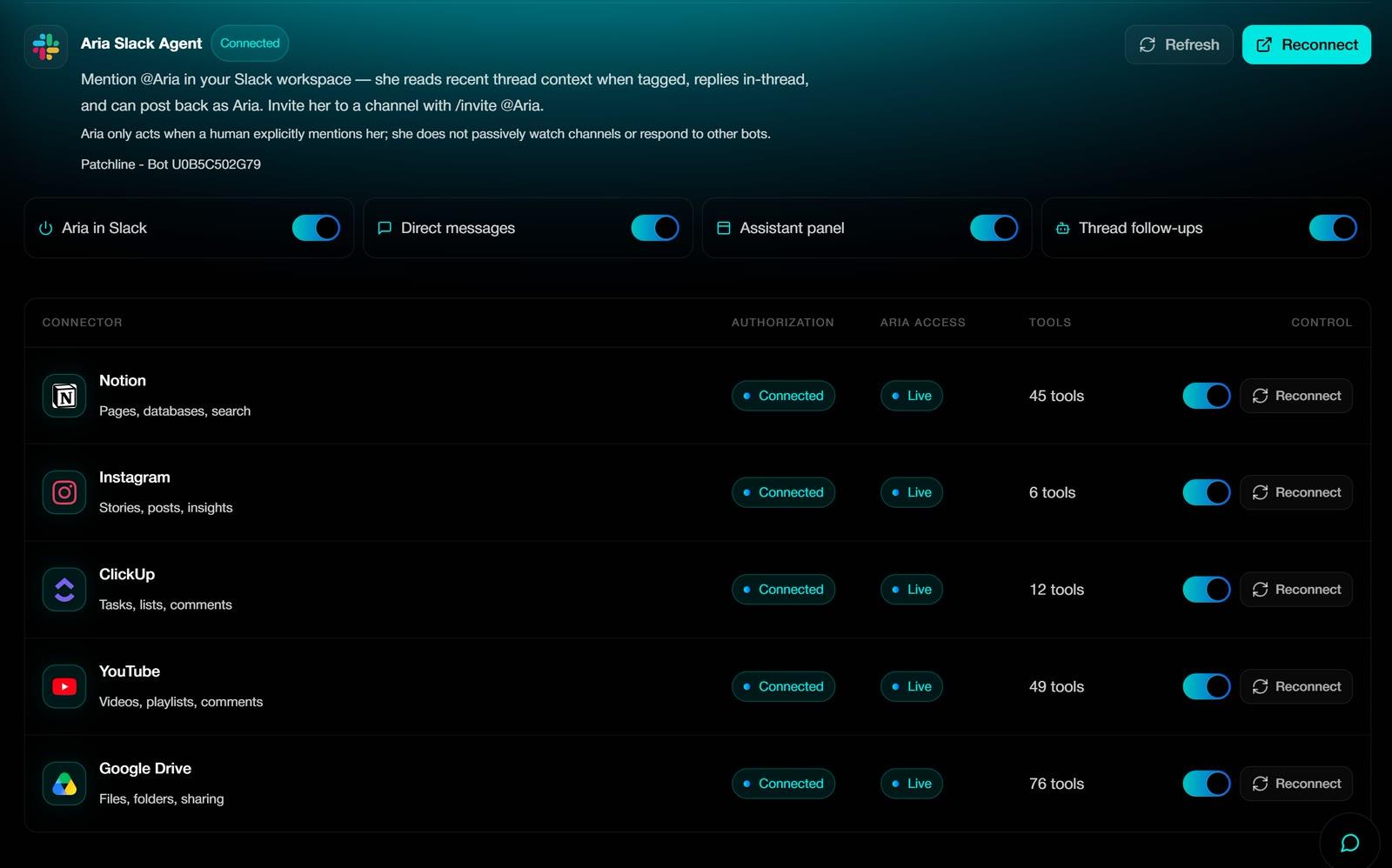Click the power icon beside Aria in Slack
This screenshot has height=868, width=1392.
click(46, 228)
